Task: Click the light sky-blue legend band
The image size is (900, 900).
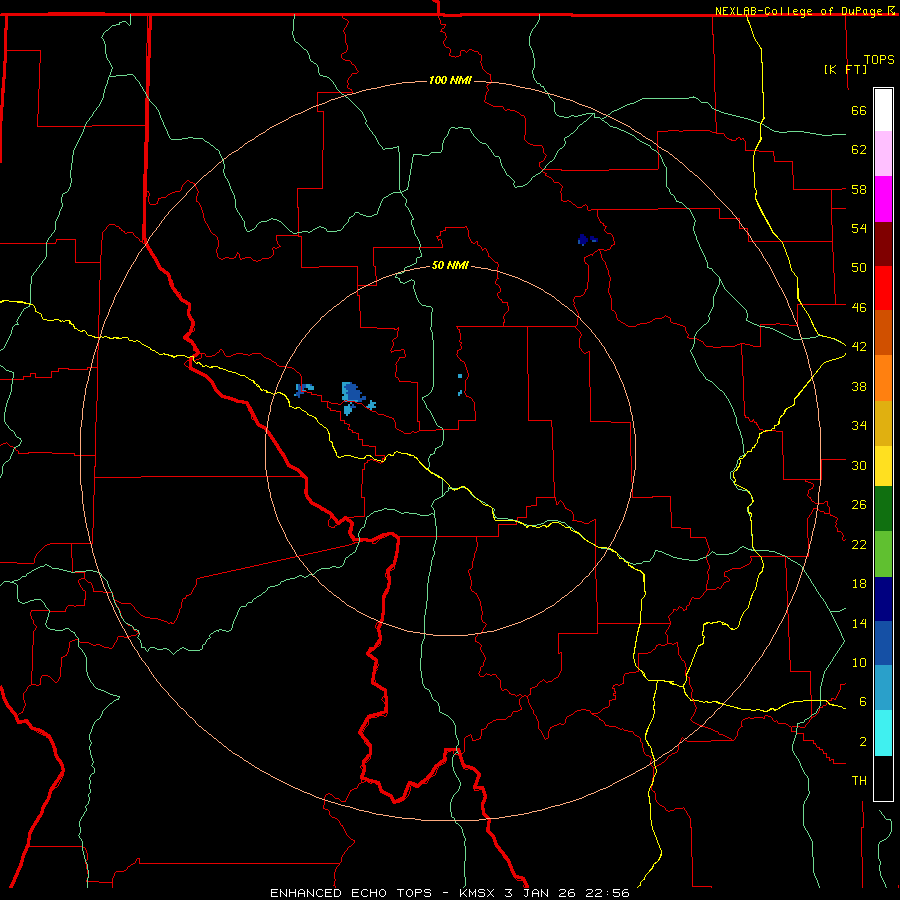Action: point(883,688)
